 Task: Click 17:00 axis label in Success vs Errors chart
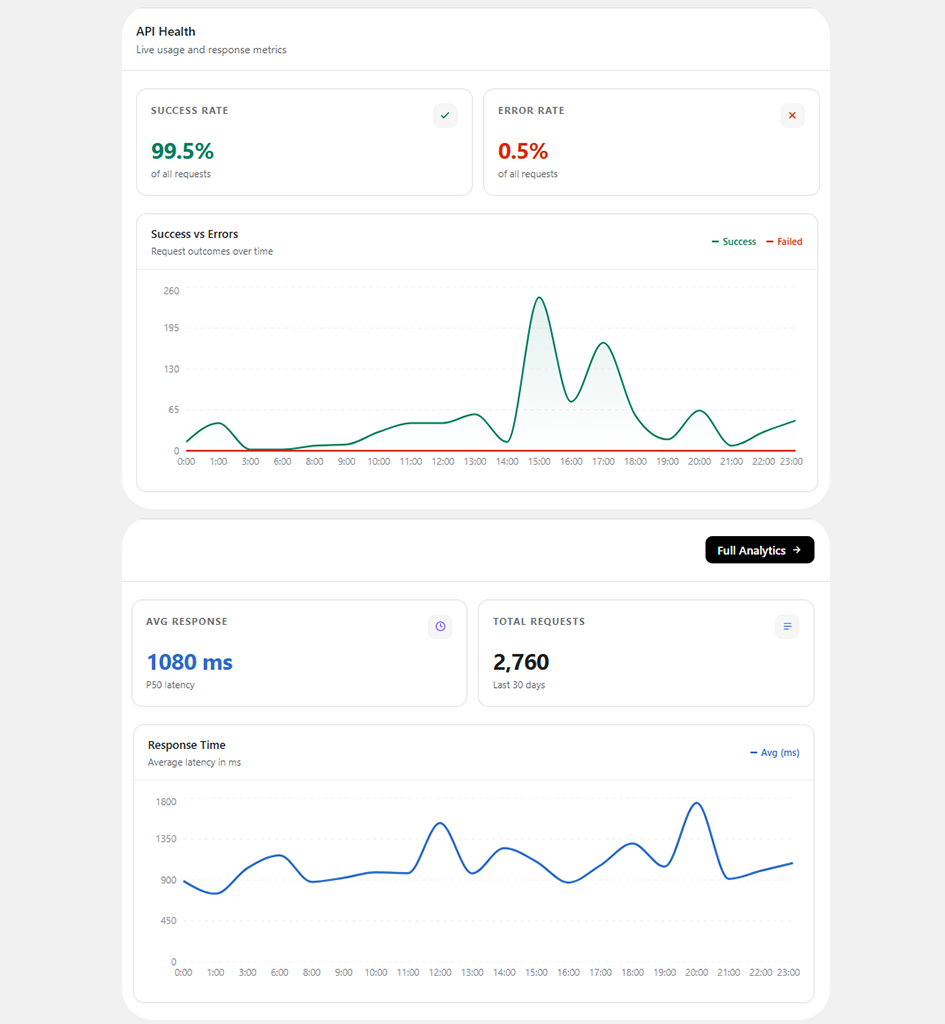click(x=603, y=462)
